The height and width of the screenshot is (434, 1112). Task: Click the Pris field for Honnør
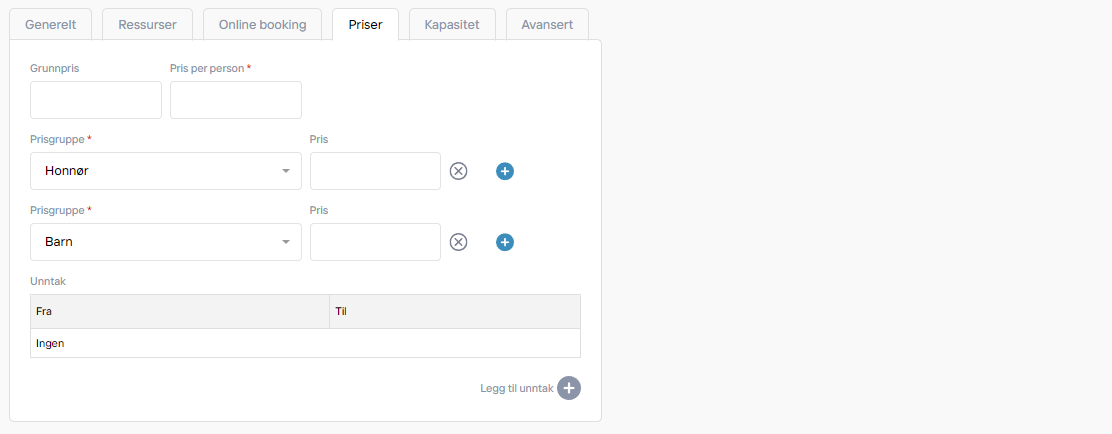(375, 171)
